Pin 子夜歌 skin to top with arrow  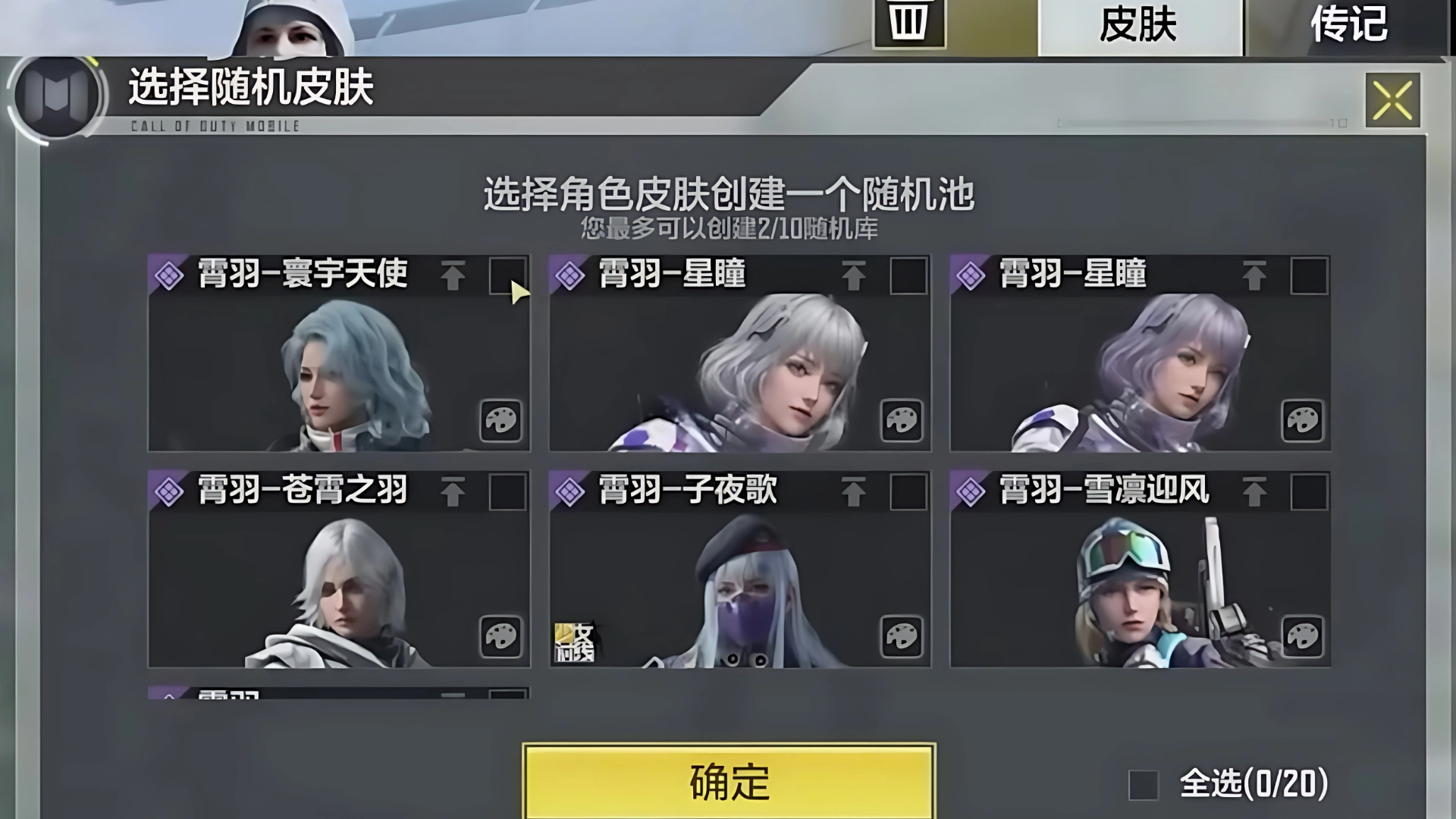(x=853, y=491)
